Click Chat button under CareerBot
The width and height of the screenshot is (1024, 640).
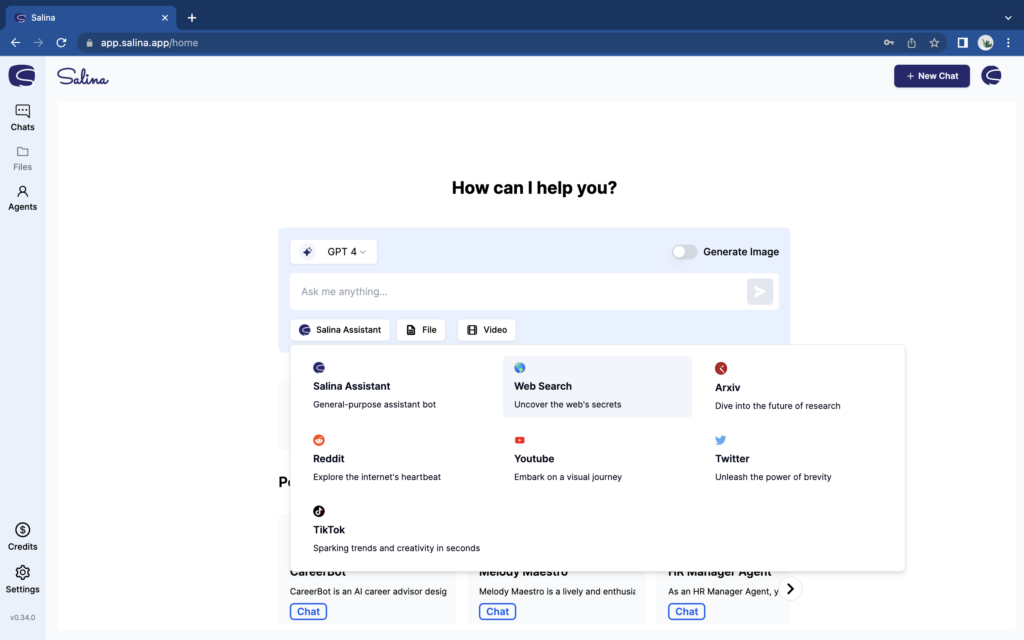(x=308, y=611)
